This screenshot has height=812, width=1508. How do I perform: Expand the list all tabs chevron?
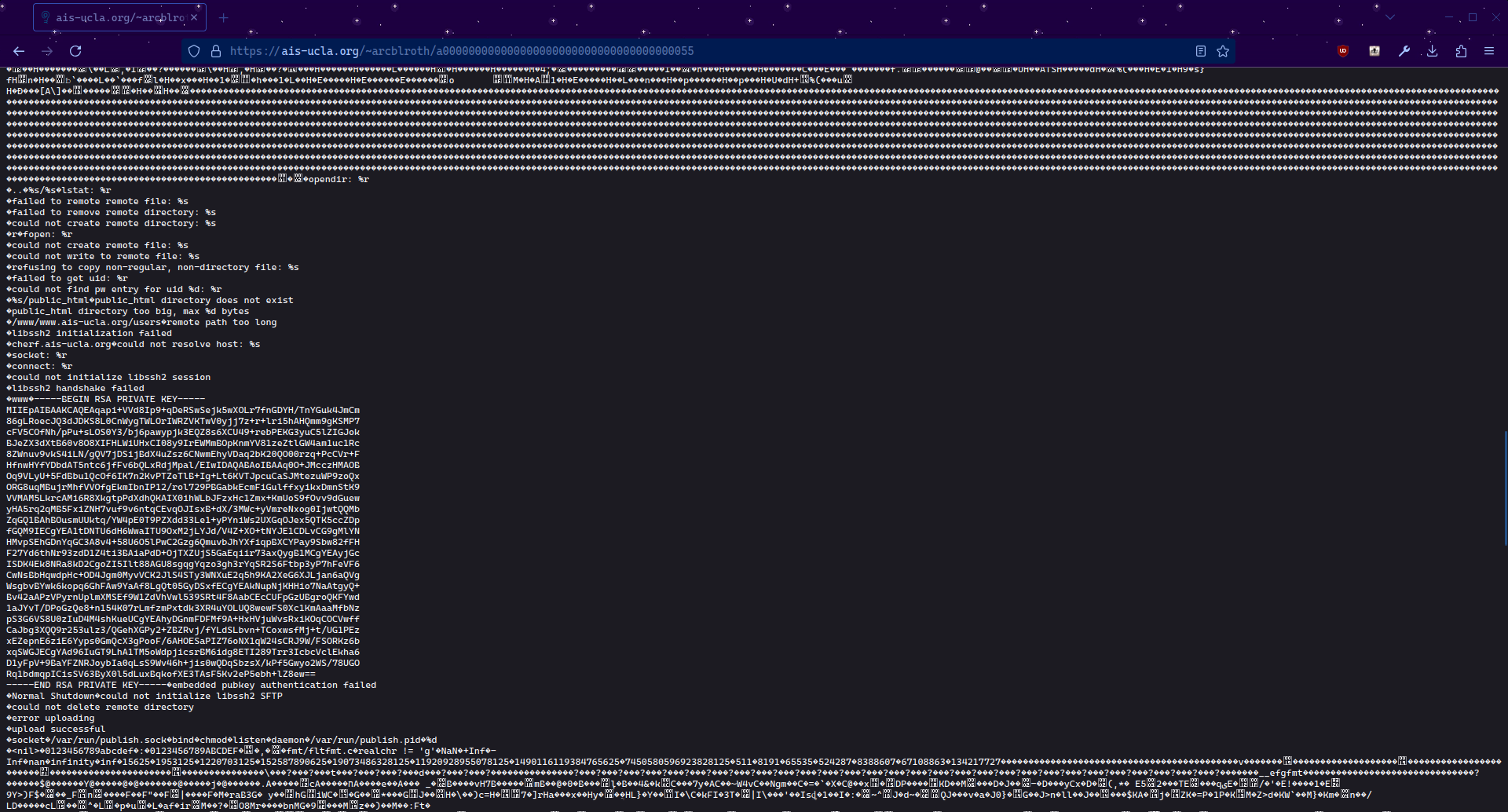point(1390,17)
